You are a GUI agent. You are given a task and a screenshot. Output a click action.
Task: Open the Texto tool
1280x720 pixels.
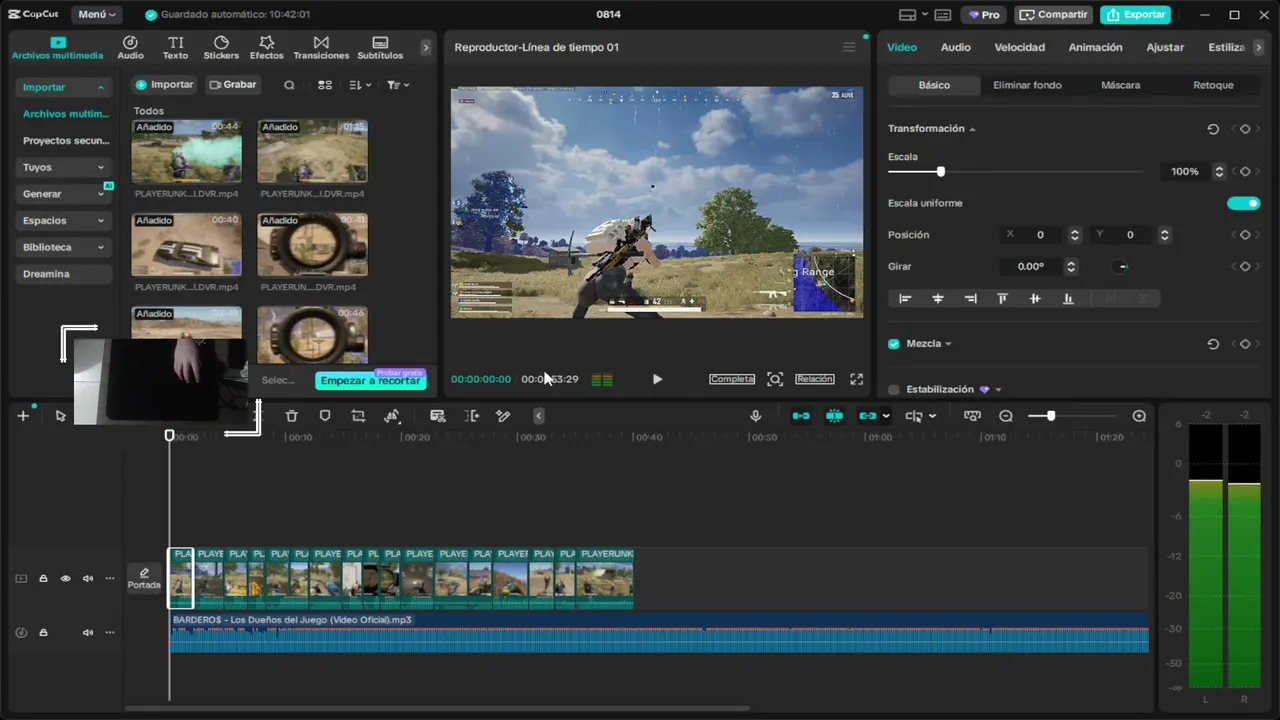pyautogui.click(x=175, y=47)
